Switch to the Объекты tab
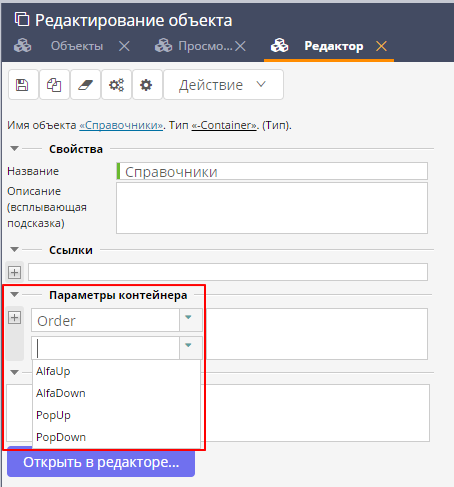 pyautogui.click(x=77, y=46)
